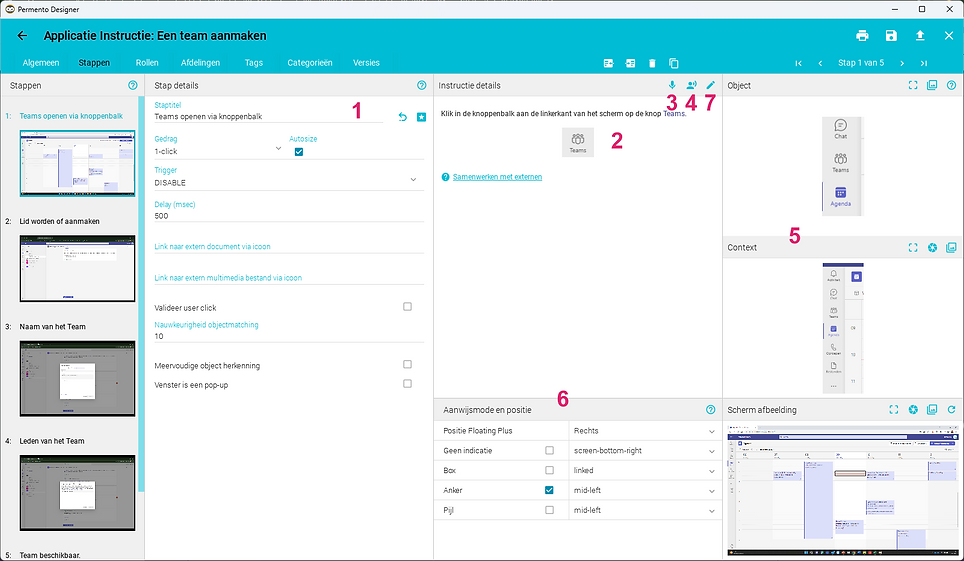Click the text-to-speech person icon in Instructie details
964x561 pixels.
click(x=692, y=86)
